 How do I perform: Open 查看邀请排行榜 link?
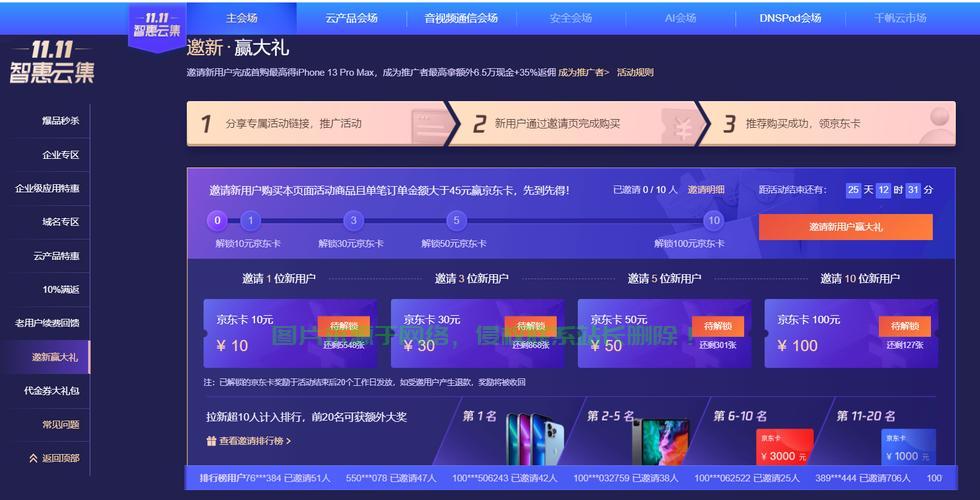click(x=254, y=441)
